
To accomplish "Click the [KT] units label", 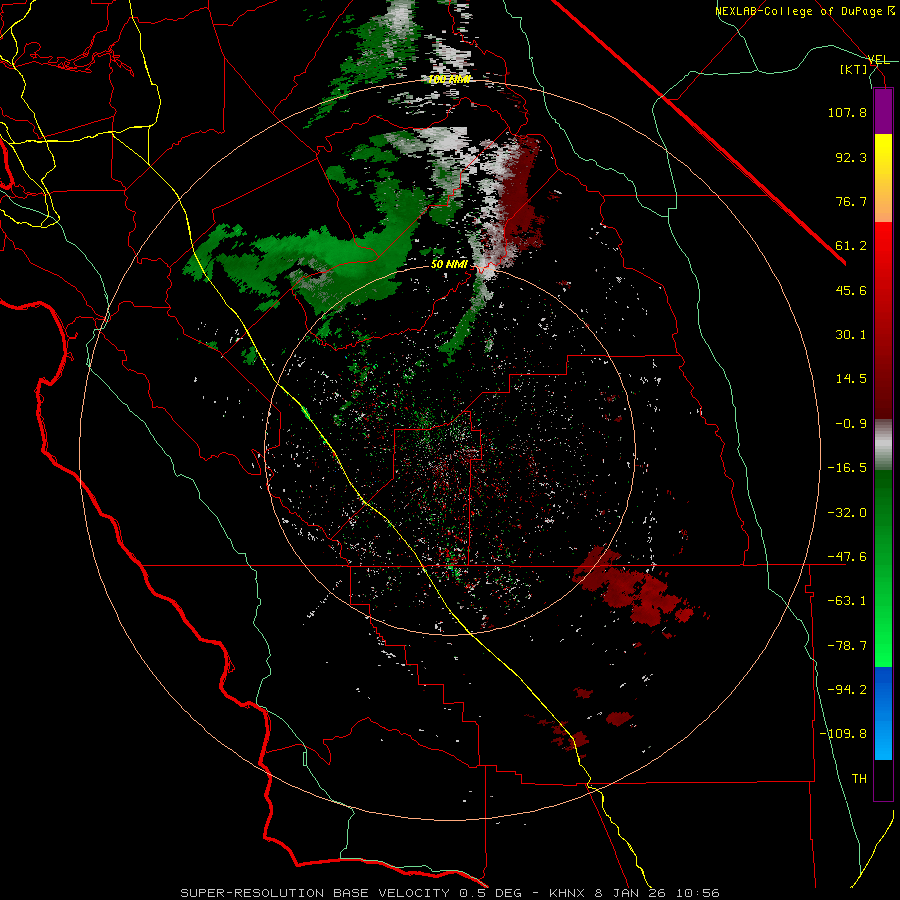I will tap(854, 69).
